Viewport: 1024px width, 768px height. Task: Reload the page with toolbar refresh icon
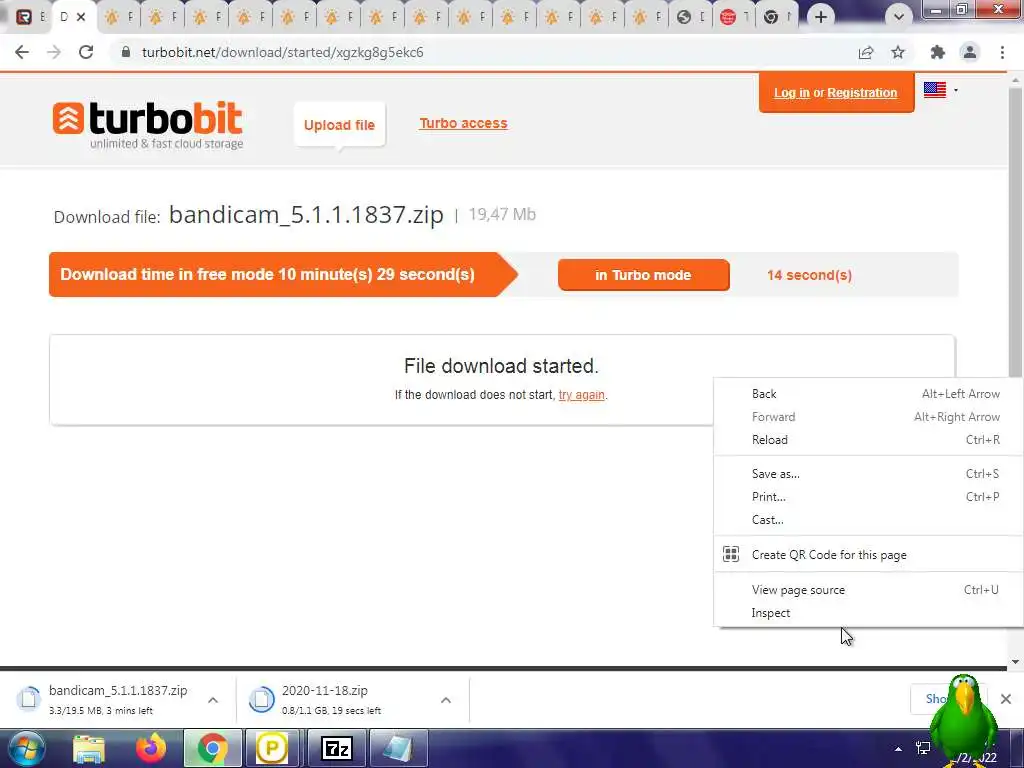[86, 52]
